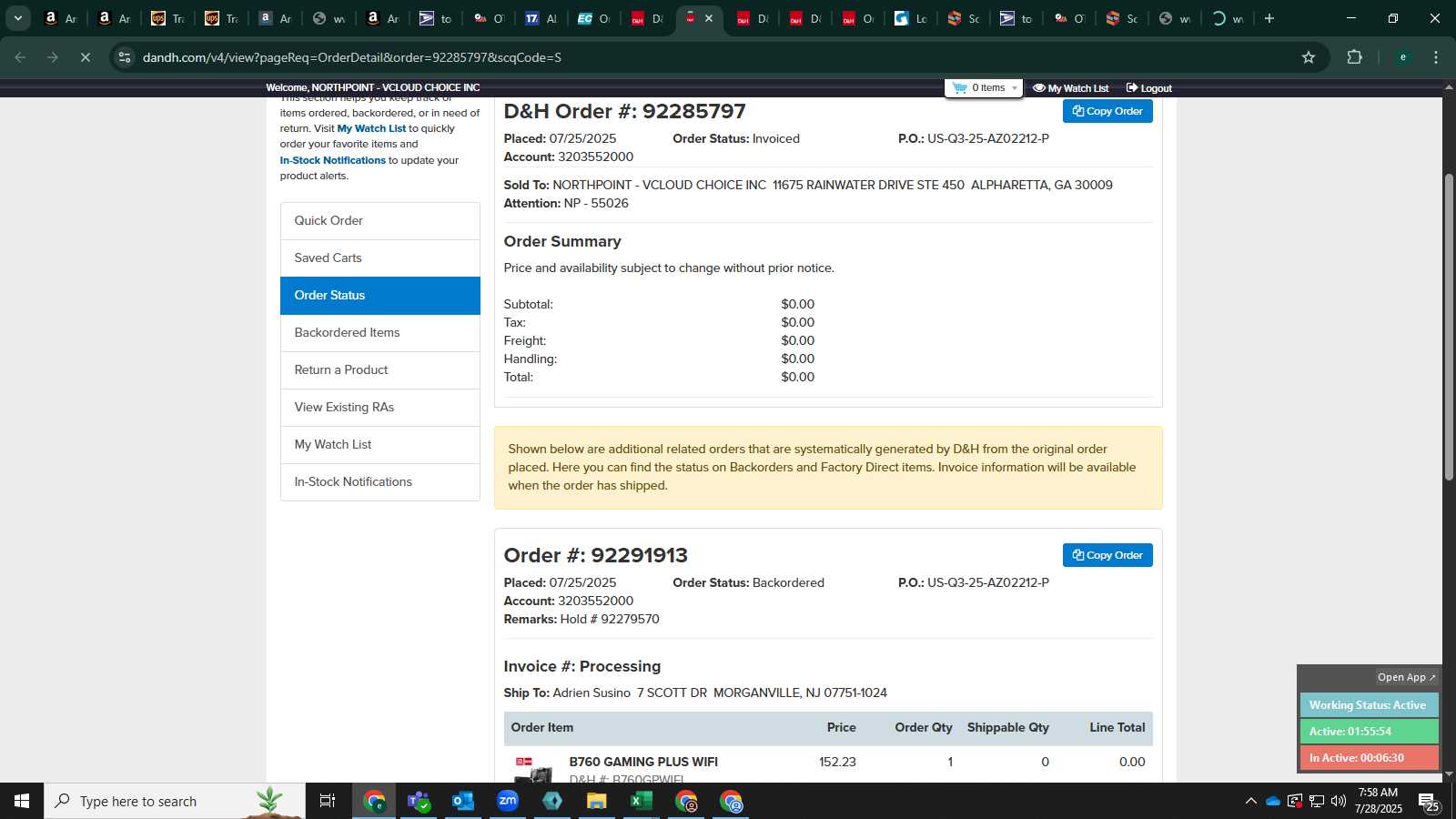Open My Watch List sidebar item
The image size is (1456, 819).
coord(380,445)
